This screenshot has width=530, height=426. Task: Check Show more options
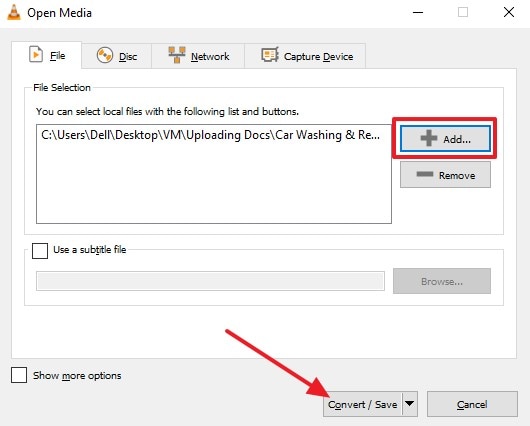[x=19, y=375]
